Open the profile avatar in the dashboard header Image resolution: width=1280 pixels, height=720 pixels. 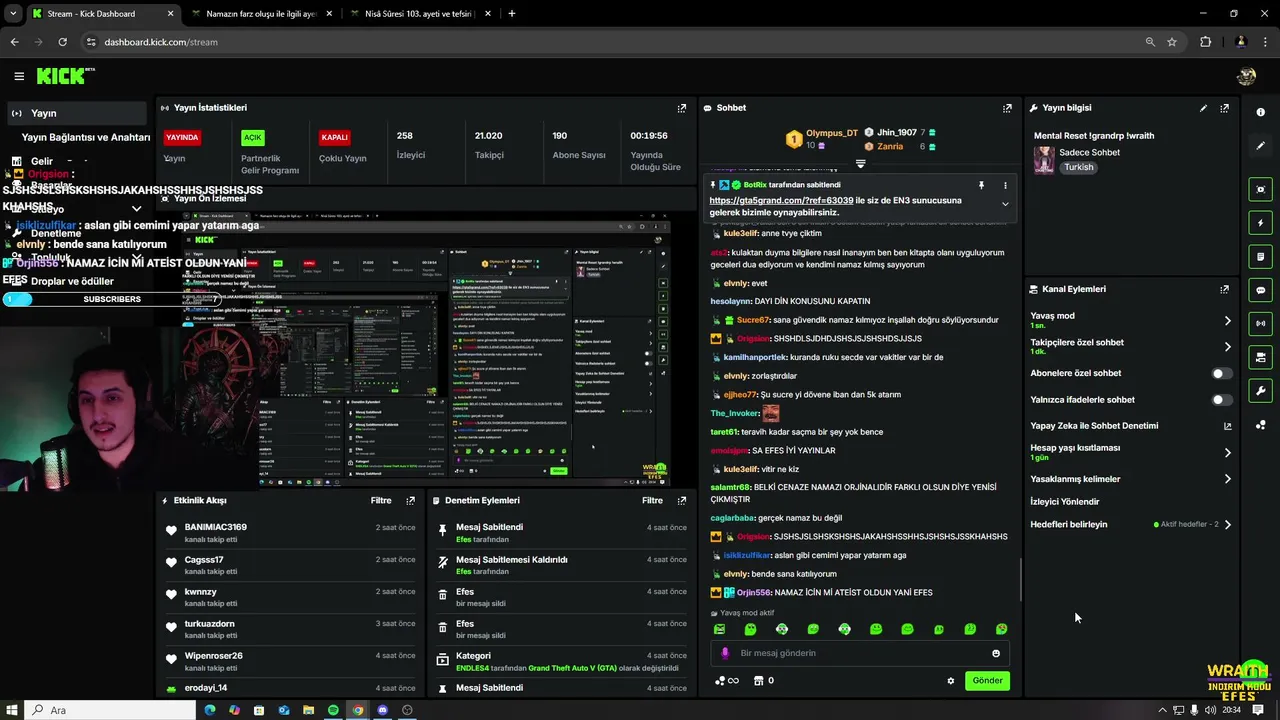coord(1246,76)
